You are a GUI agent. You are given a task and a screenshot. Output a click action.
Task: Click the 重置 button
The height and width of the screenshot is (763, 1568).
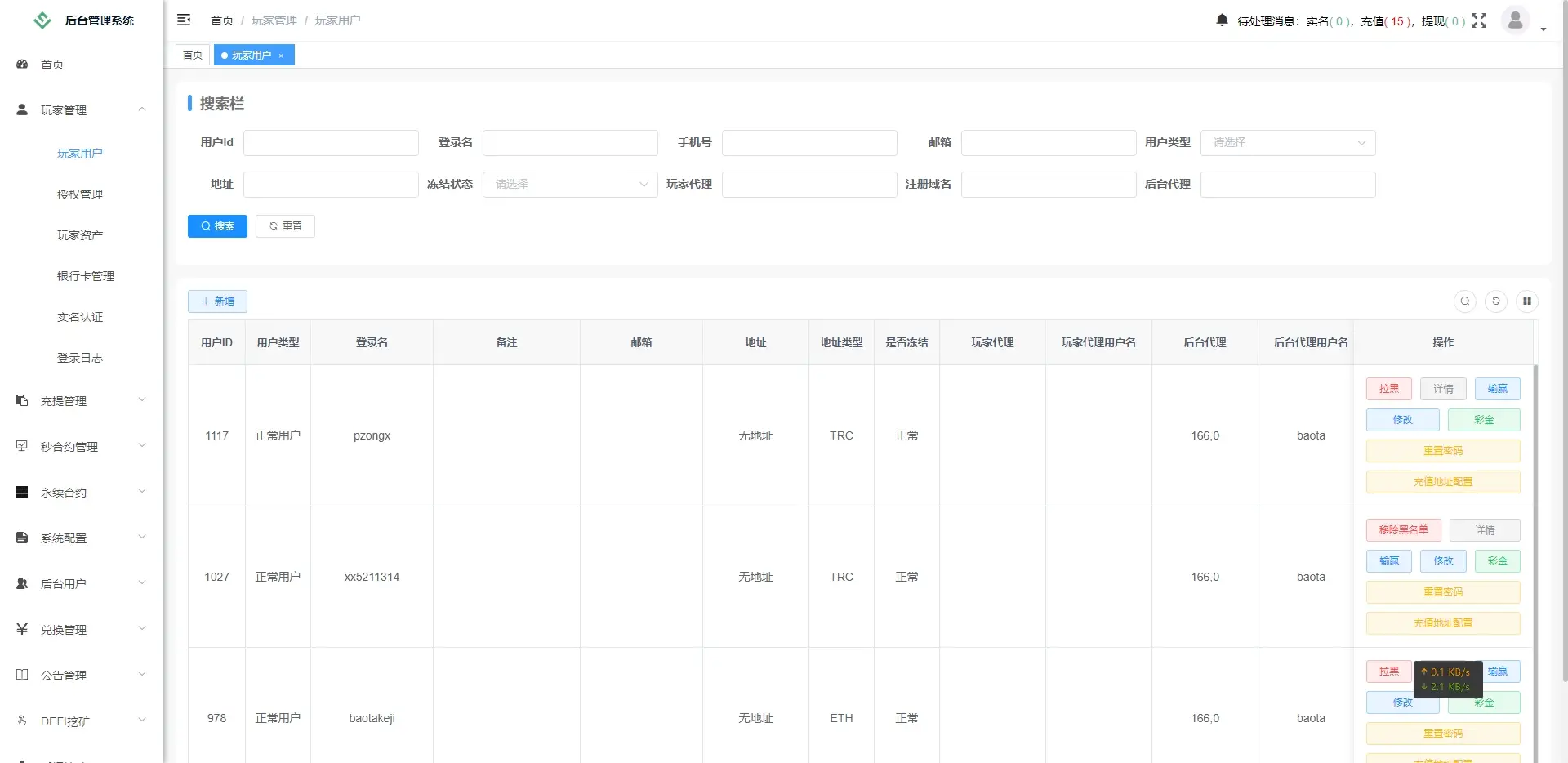click(285, 226)
